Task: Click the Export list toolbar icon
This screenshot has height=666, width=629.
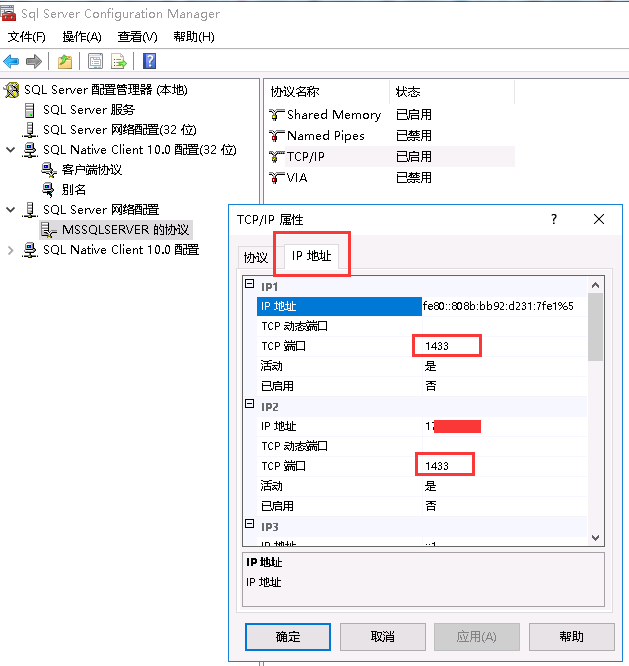Action: [x=119, y=62]
